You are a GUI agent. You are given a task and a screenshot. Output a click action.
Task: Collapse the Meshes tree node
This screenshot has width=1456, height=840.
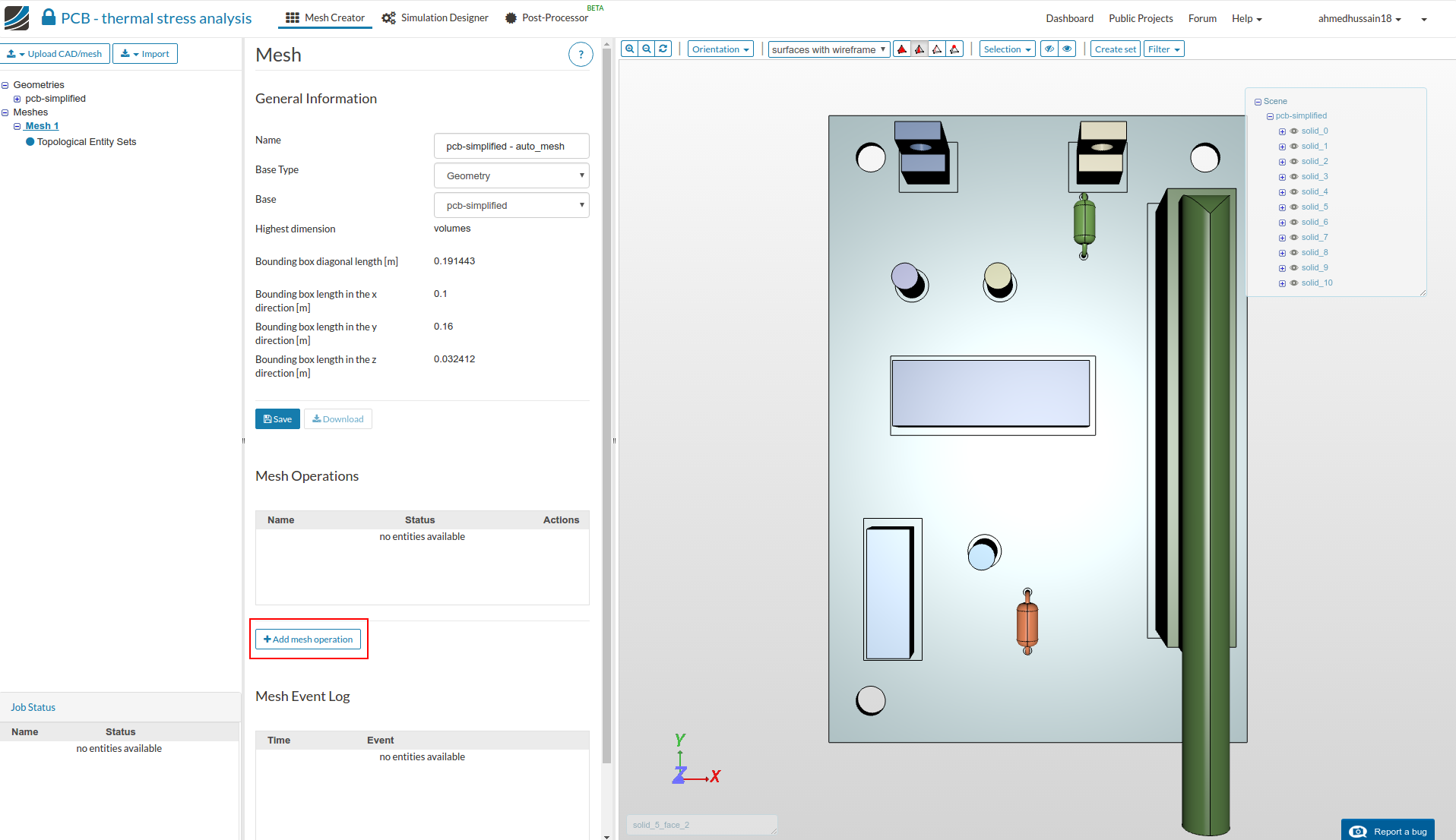tap(5, 112)
